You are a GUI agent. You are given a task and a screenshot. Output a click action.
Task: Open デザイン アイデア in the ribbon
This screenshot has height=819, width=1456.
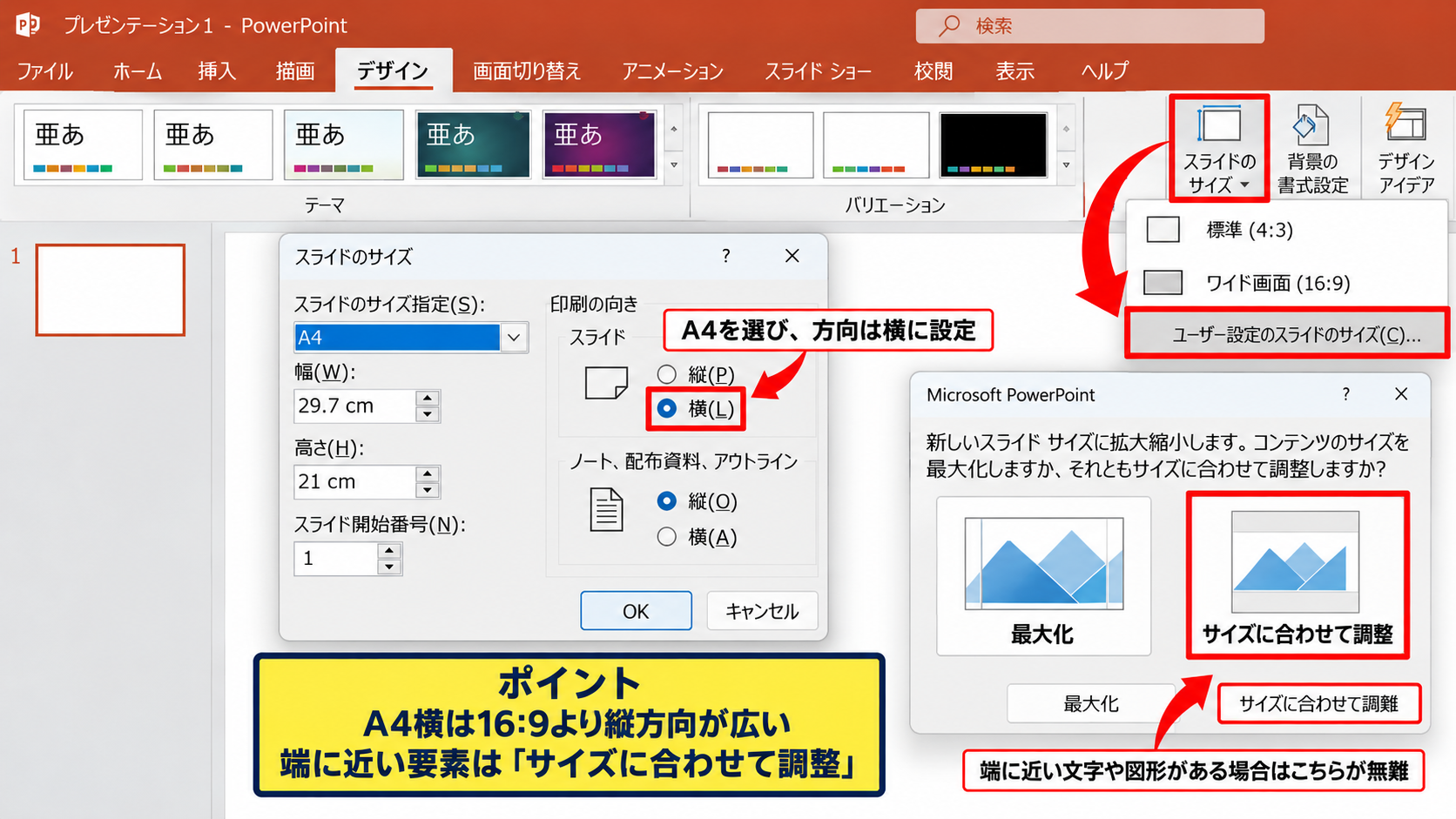point(1405,150)
